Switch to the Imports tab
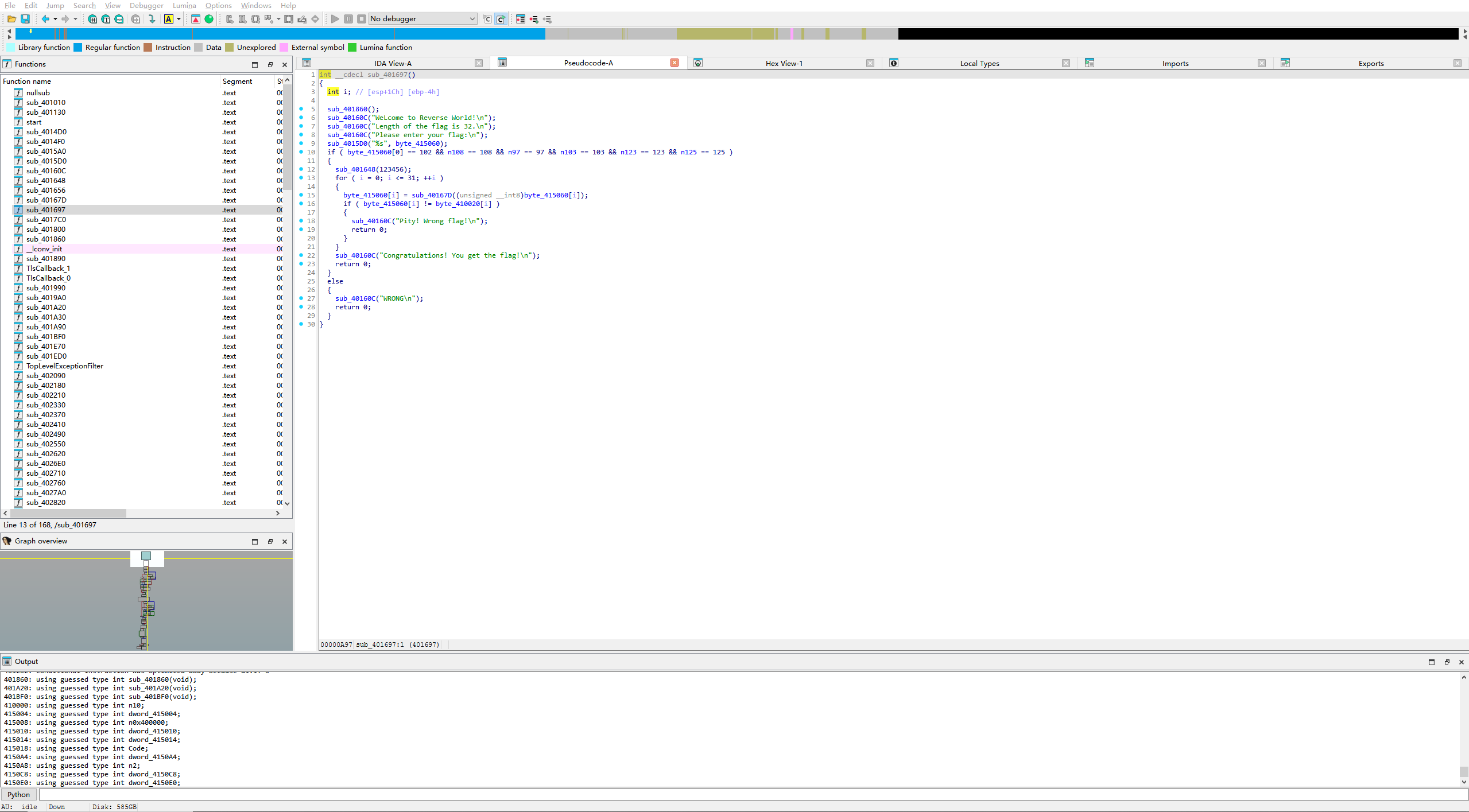The image size is (1469, 812). pyautogui.click(x=1175, y=63)
